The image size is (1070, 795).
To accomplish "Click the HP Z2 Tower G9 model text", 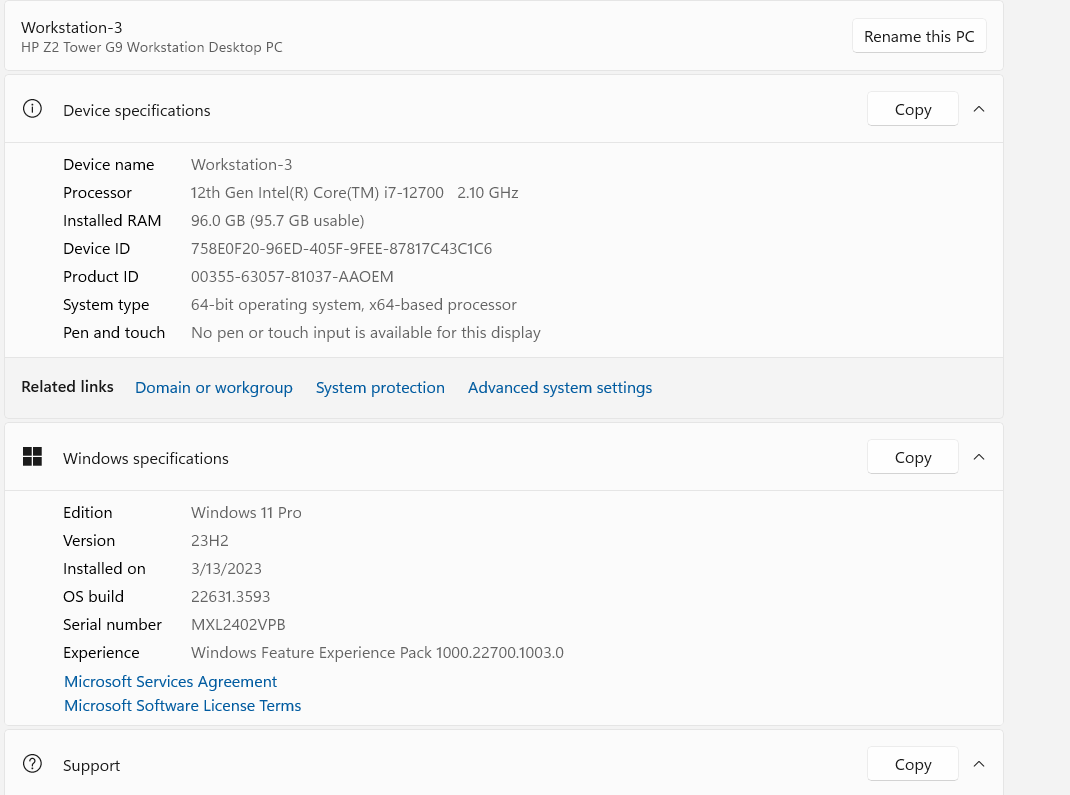I will [151, 47].
